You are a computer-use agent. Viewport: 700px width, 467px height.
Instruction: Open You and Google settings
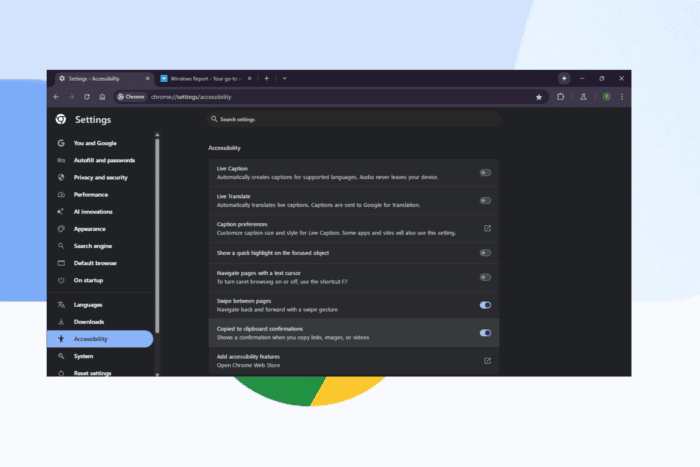(x=100, y=143)
